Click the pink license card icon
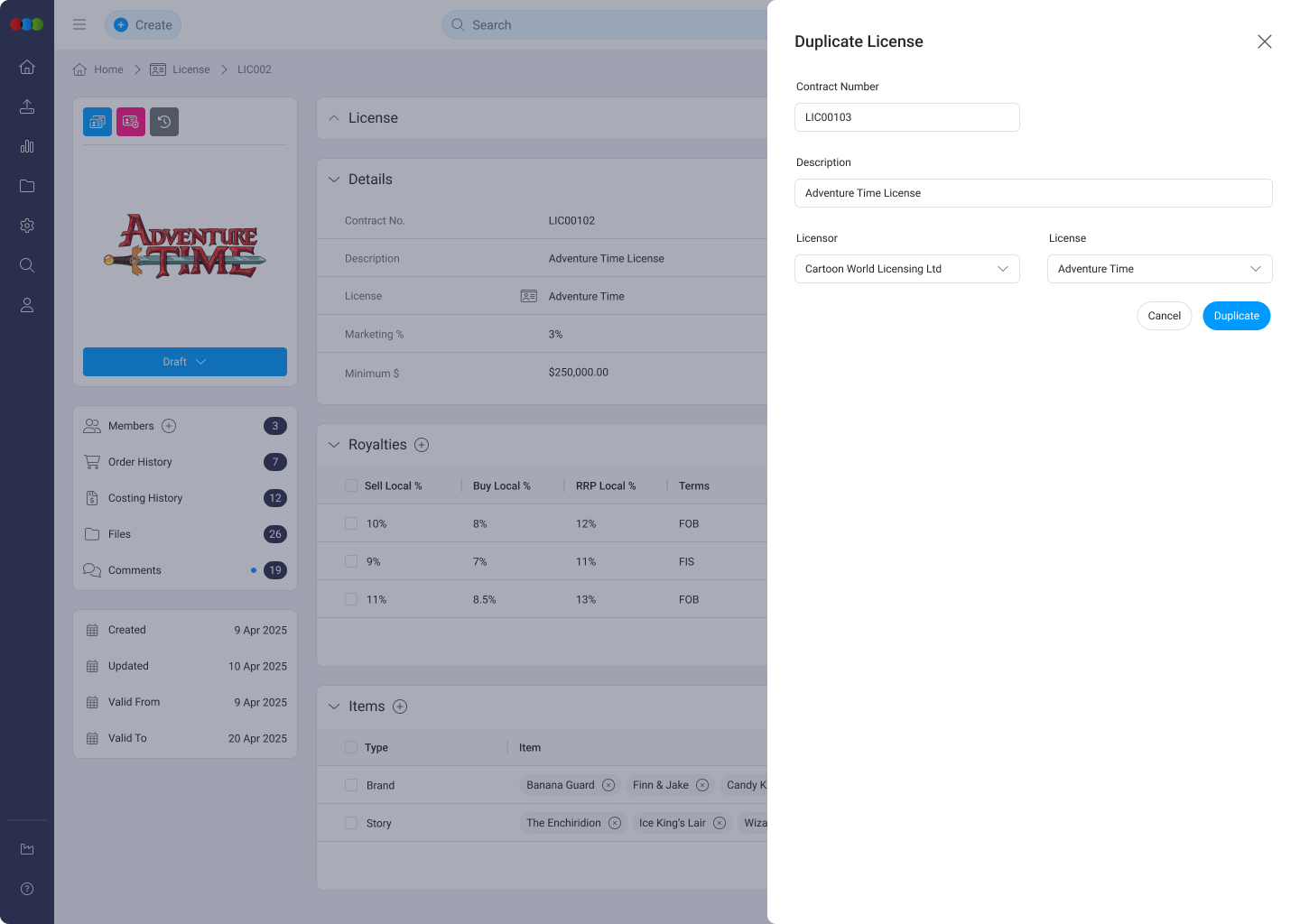1300x924 pixels. coord(131,122)
